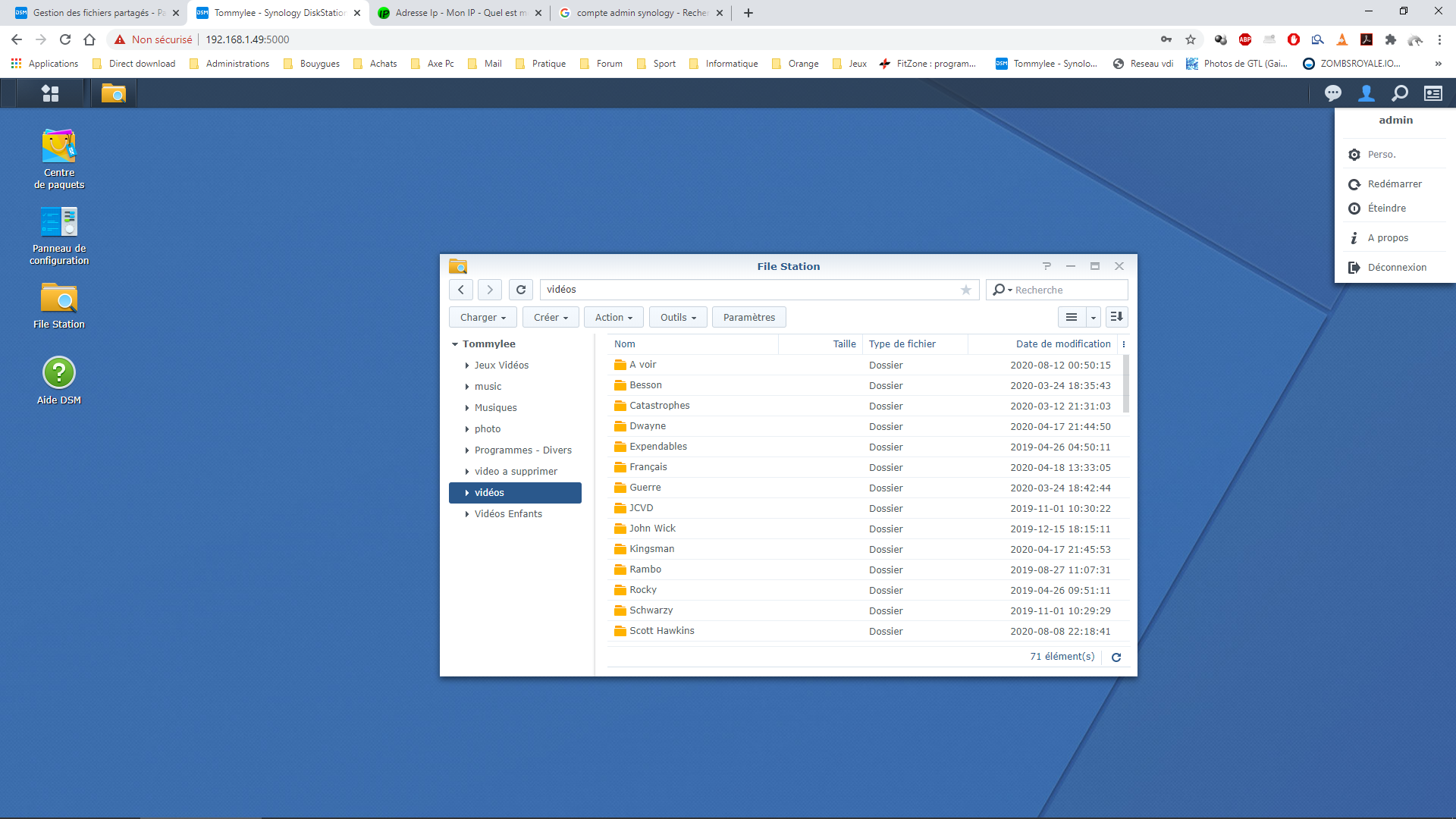Choose Éteindre in admin menu
Screen dimensions: 1456x819
pyautogui.click(x=1395, y=209)
